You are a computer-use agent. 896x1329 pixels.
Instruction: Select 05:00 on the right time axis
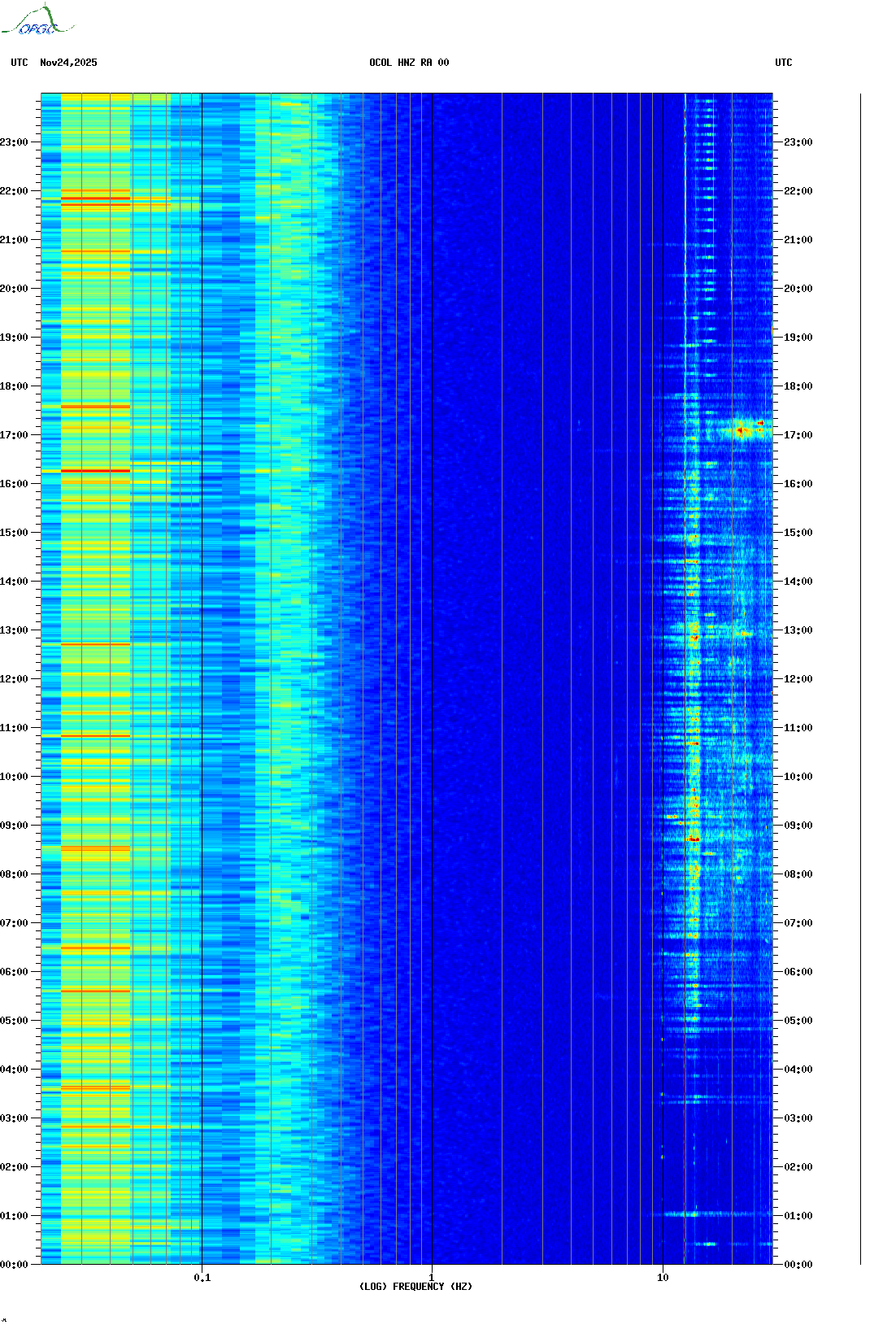pos(798,1021)
